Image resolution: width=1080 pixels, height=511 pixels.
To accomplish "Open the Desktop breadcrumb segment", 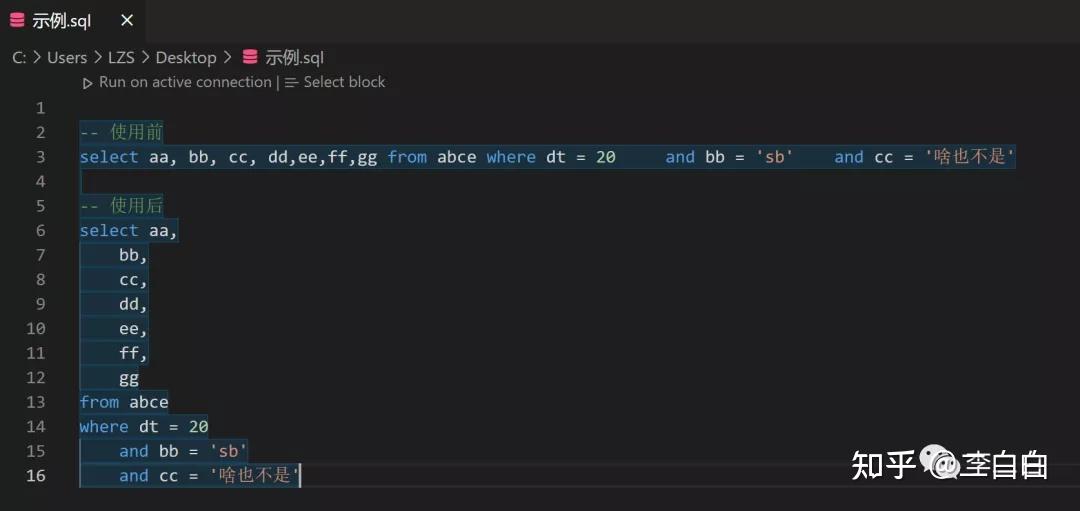I will pos(186,58).
